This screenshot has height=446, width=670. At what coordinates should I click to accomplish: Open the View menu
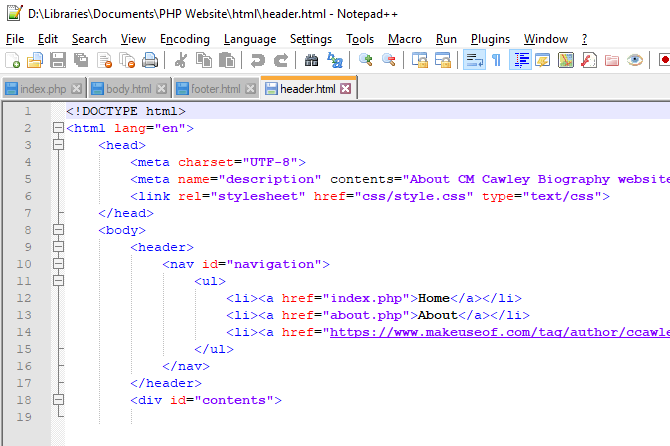click(x=133, y=39)
